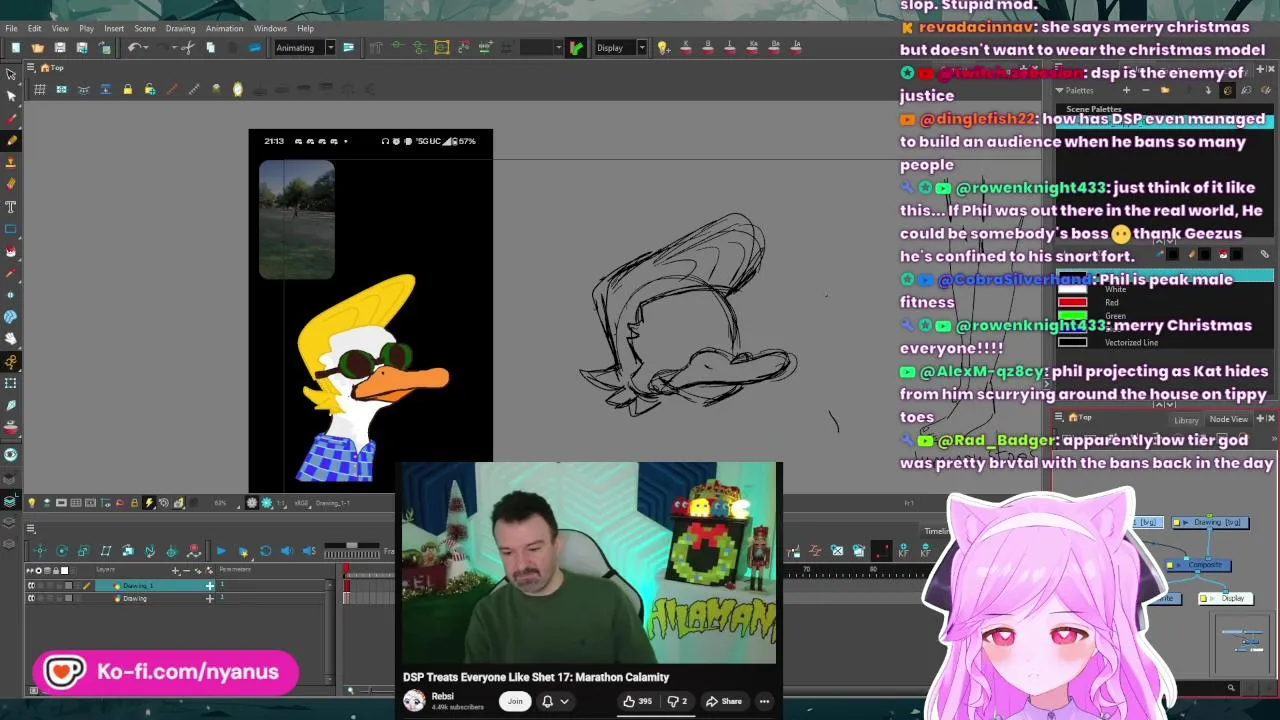The width and height of the screenshot is (1280, 720).
Task: Toggle the Show Grid icon
Action: pos(39,90)
